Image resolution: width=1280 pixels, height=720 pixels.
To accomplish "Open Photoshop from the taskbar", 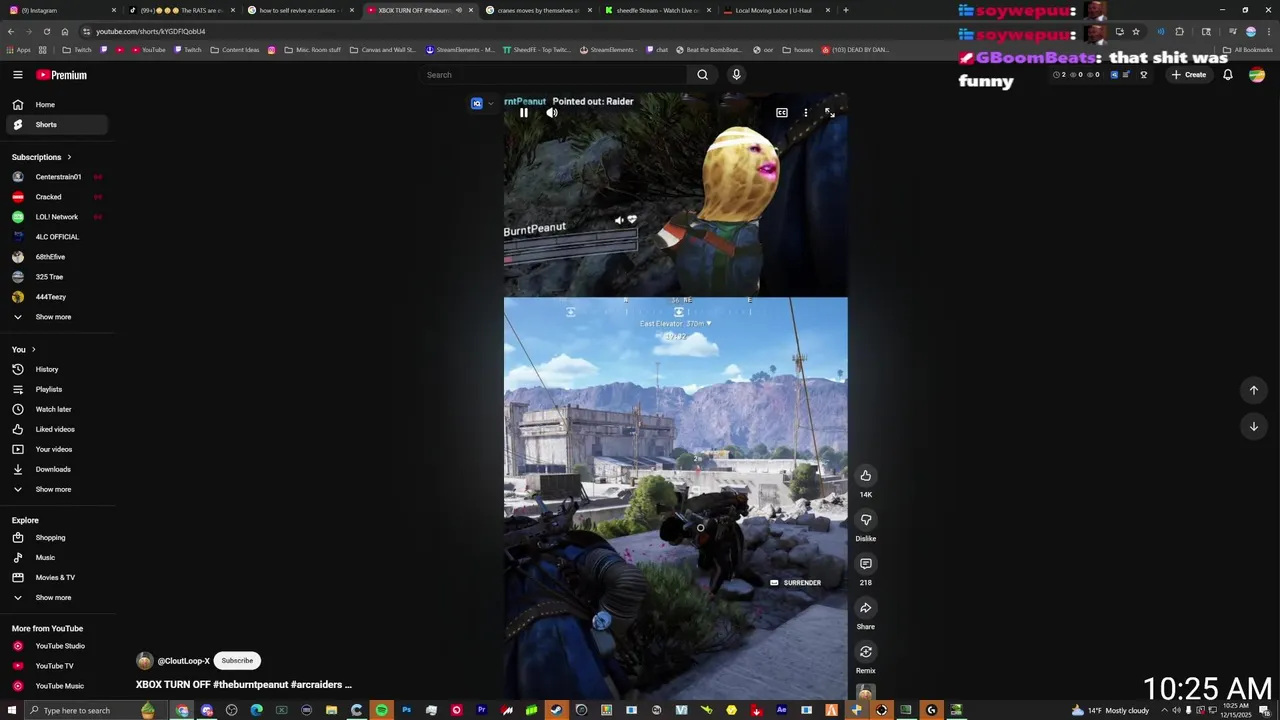I will (x=406, y=710).
